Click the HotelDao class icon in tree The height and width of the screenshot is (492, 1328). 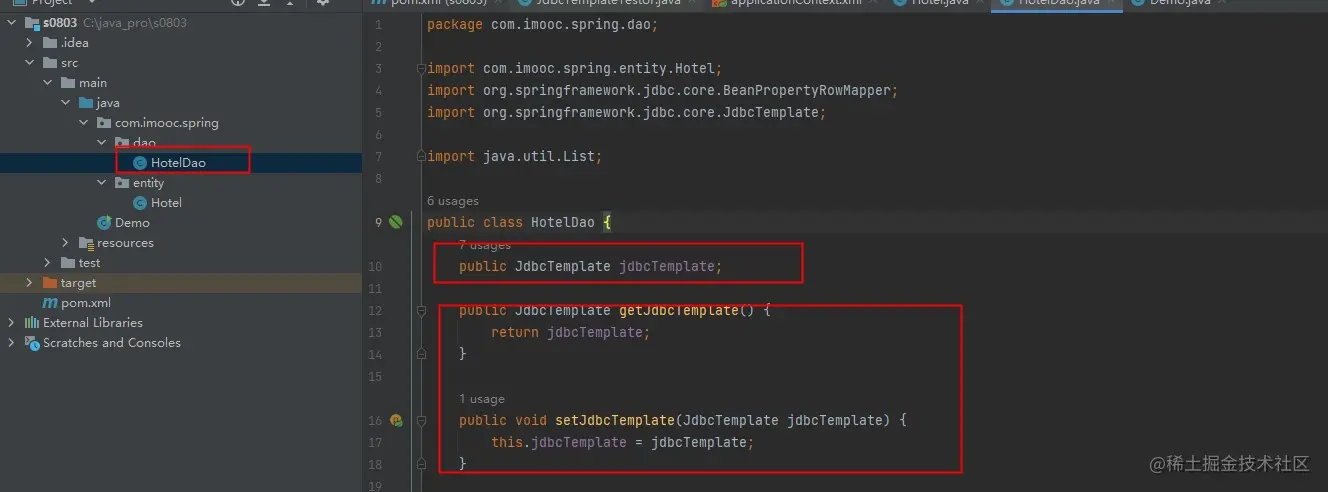pos(140,163)
